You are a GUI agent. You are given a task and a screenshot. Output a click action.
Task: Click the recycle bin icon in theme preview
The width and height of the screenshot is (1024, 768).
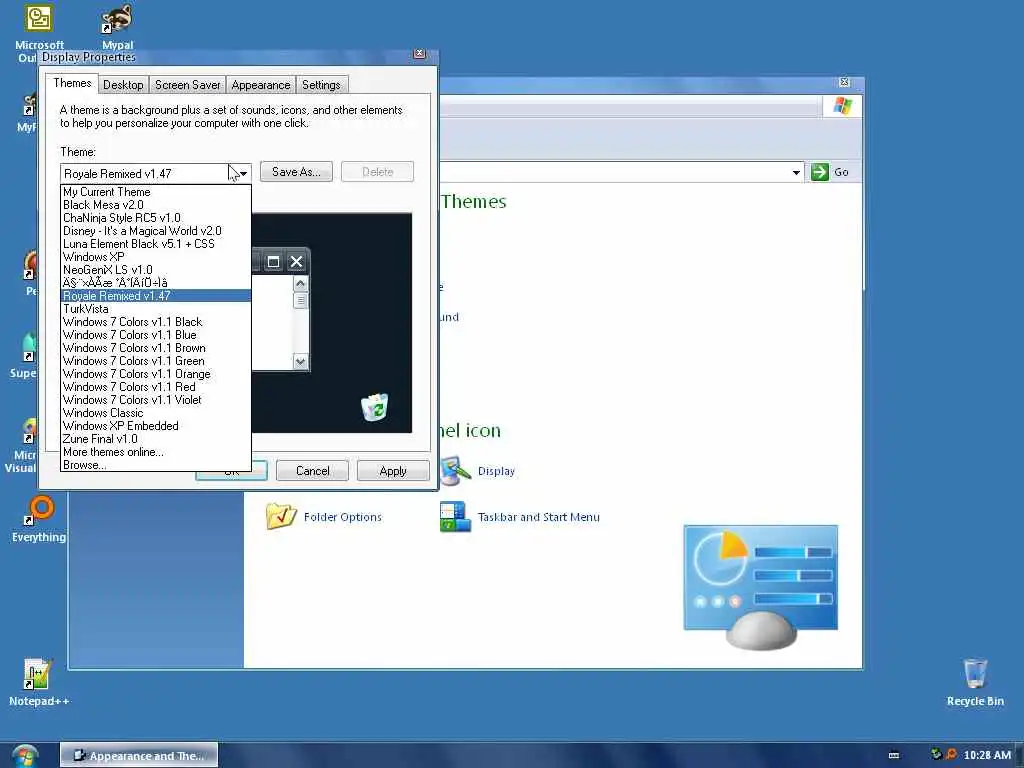click(375, 407)
